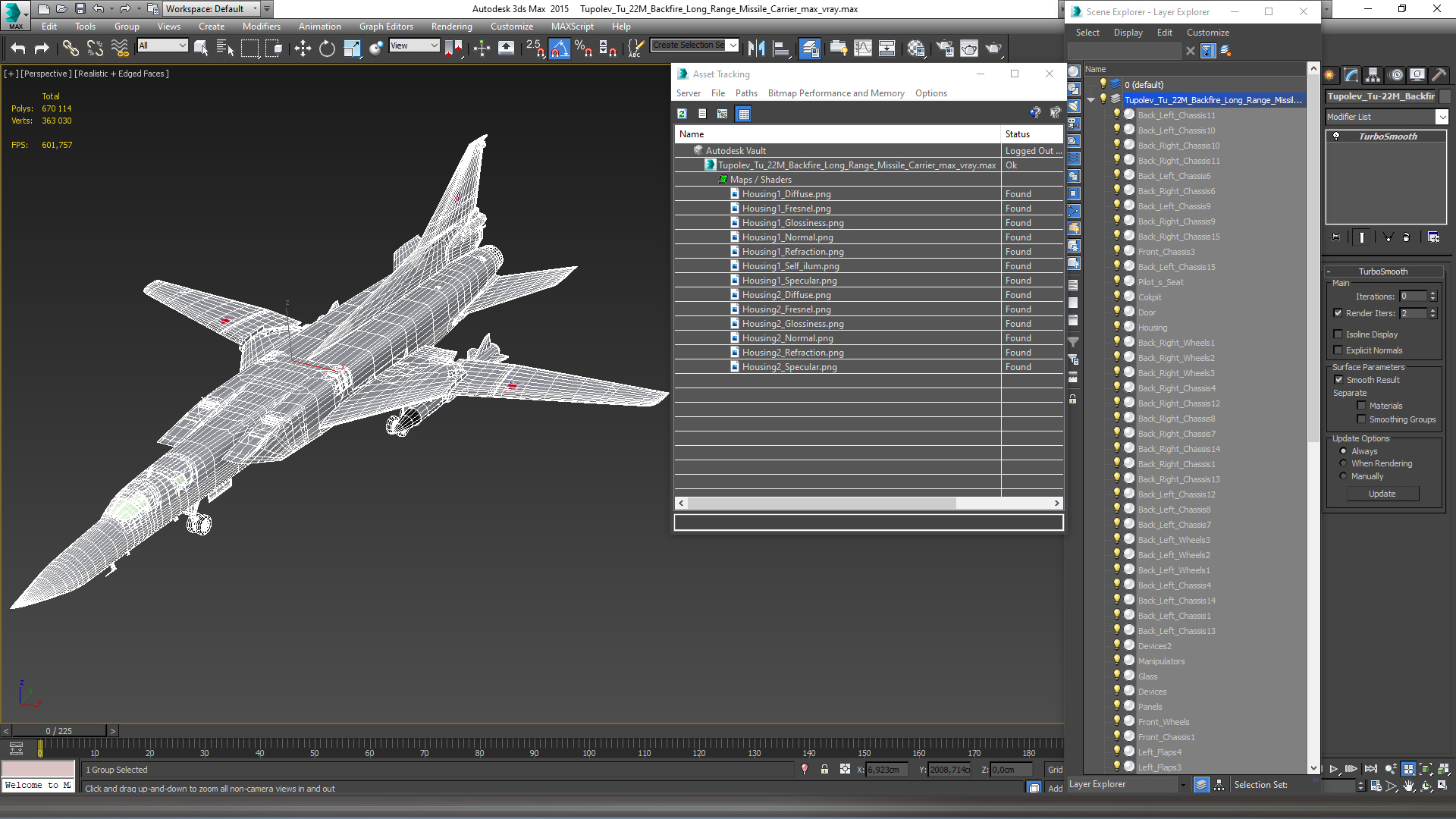This screenshot has width=1456, height=819.
Task: Toggle the Angle Snap tool
Action: 560,49
